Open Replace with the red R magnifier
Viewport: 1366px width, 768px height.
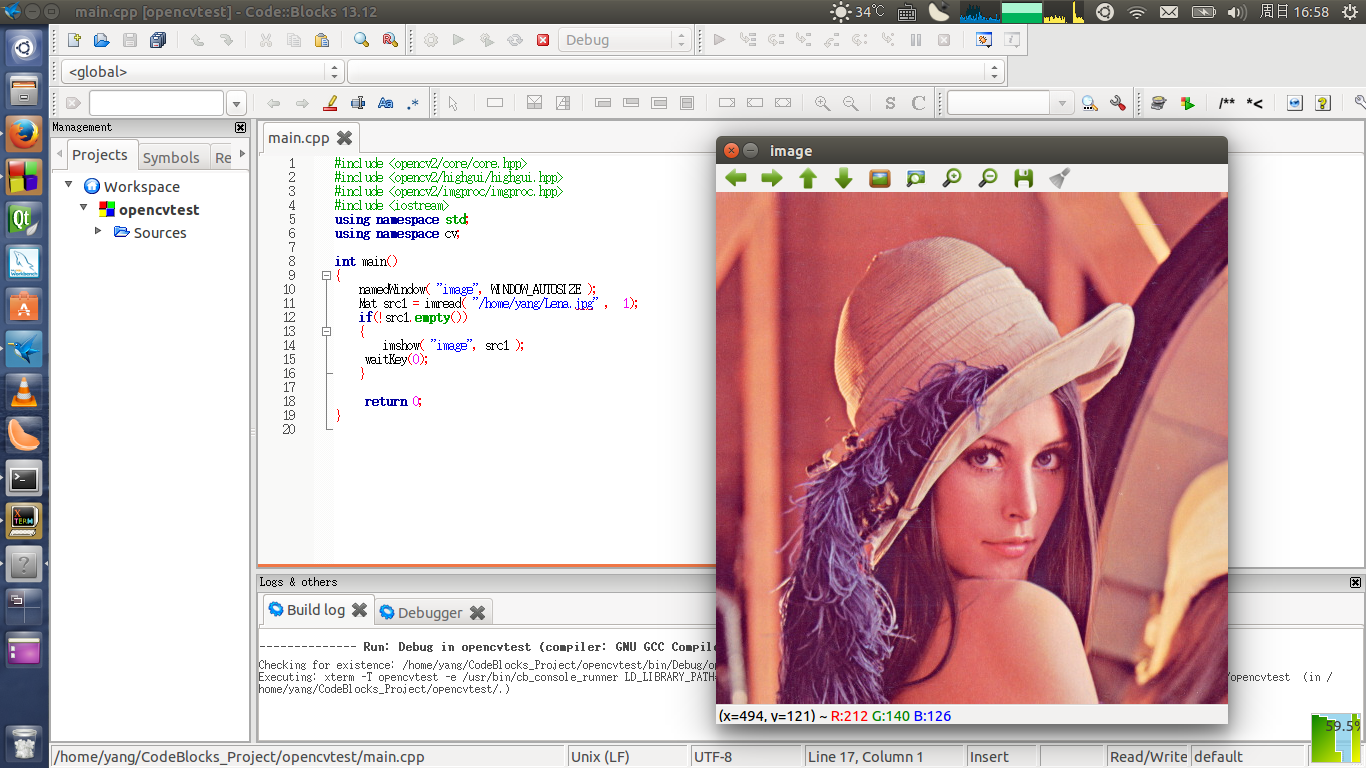[390, 40]
